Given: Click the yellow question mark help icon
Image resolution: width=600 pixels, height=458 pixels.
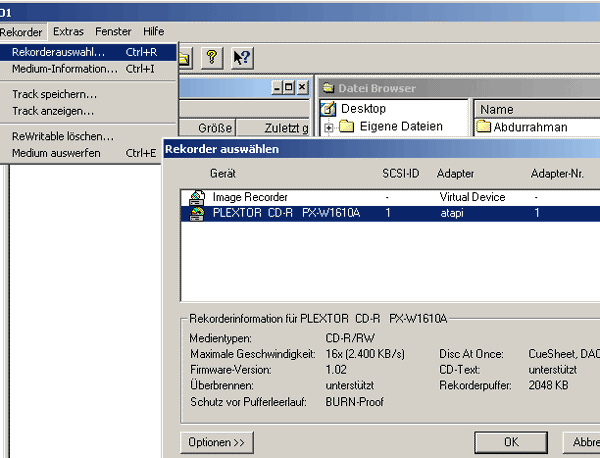Looking at the screenshot, I should tap(212, 58).
